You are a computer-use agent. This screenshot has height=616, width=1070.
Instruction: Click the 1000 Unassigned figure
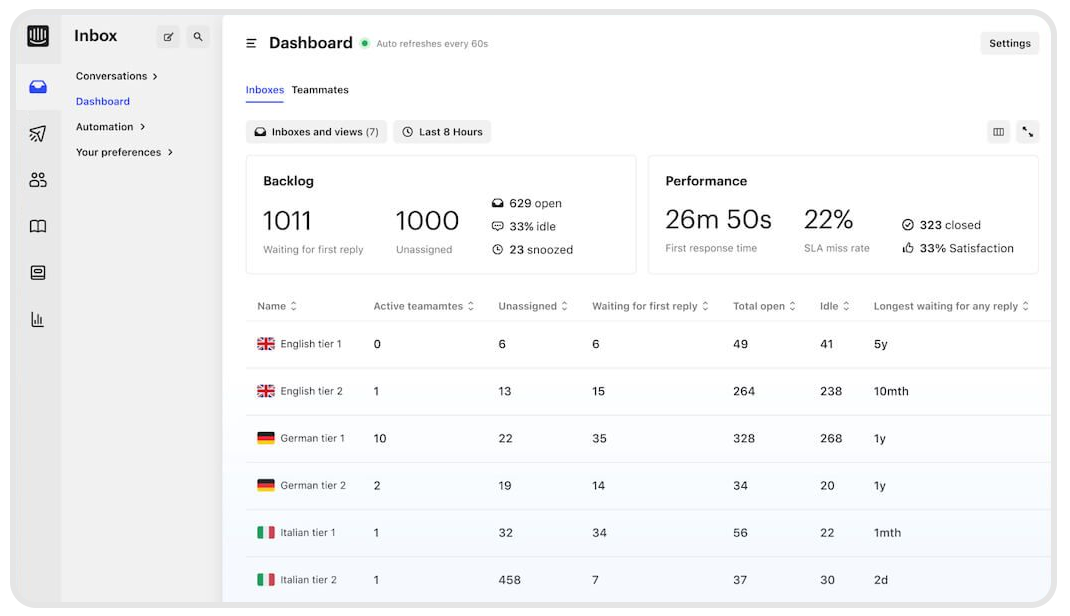point(427,221)
